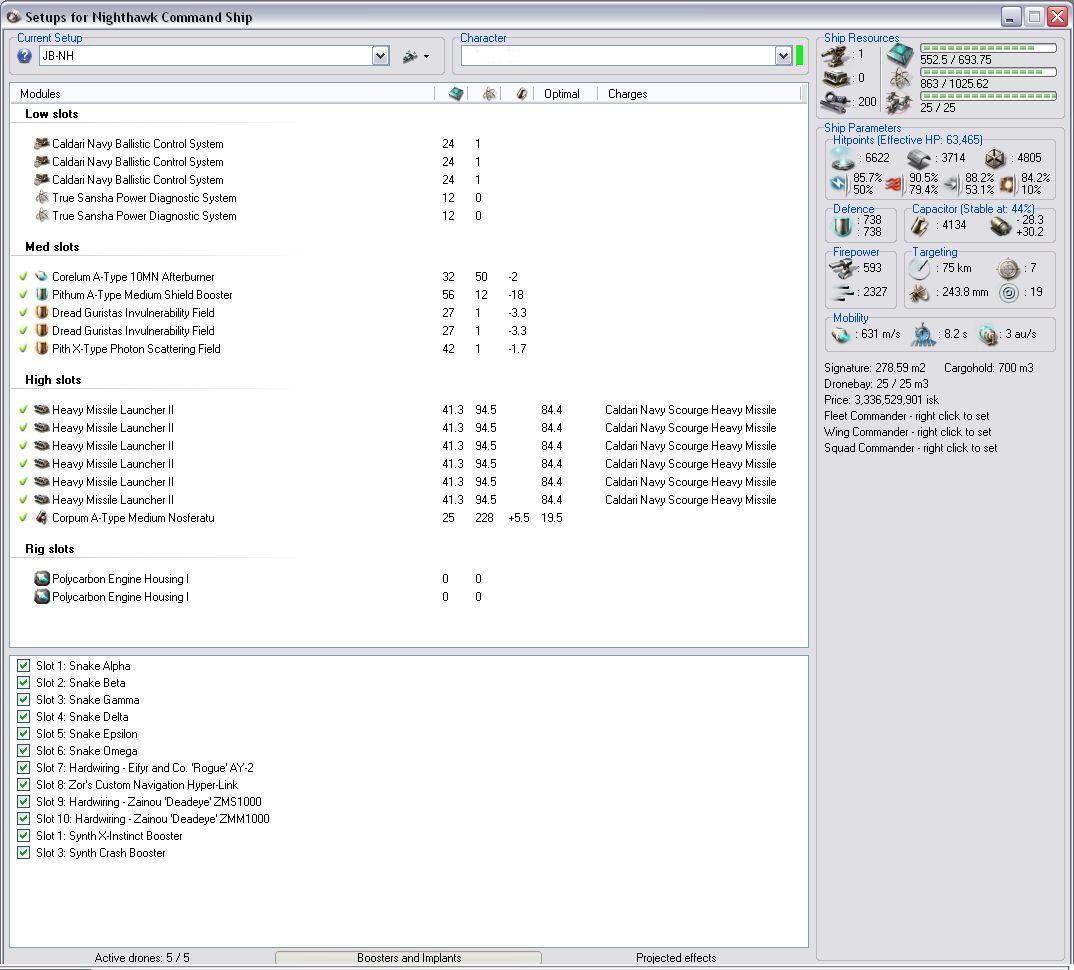The height and width of the screenshot is (970, 1074).
Task: Click the blue help question mark icon
Action: click(x=25, y=56)
